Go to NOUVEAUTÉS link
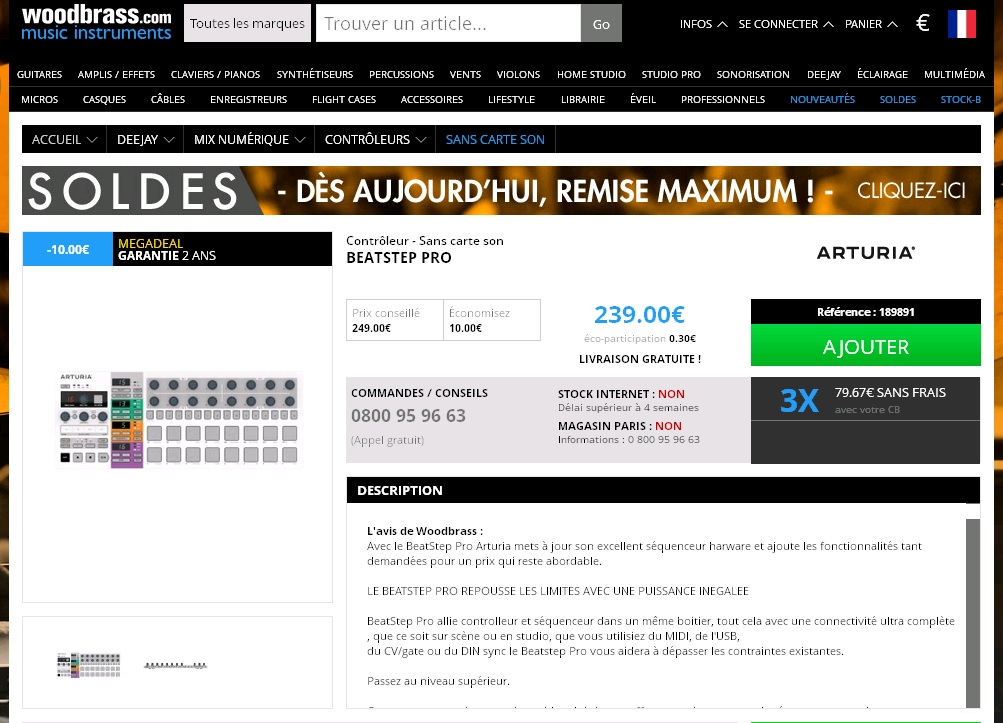 pos(822,99)
